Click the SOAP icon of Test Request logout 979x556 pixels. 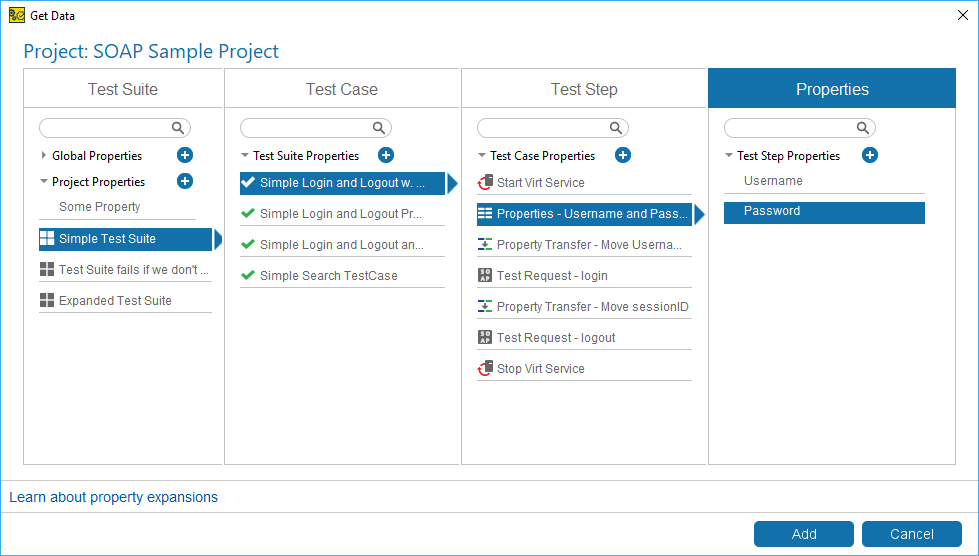[485, 338]
